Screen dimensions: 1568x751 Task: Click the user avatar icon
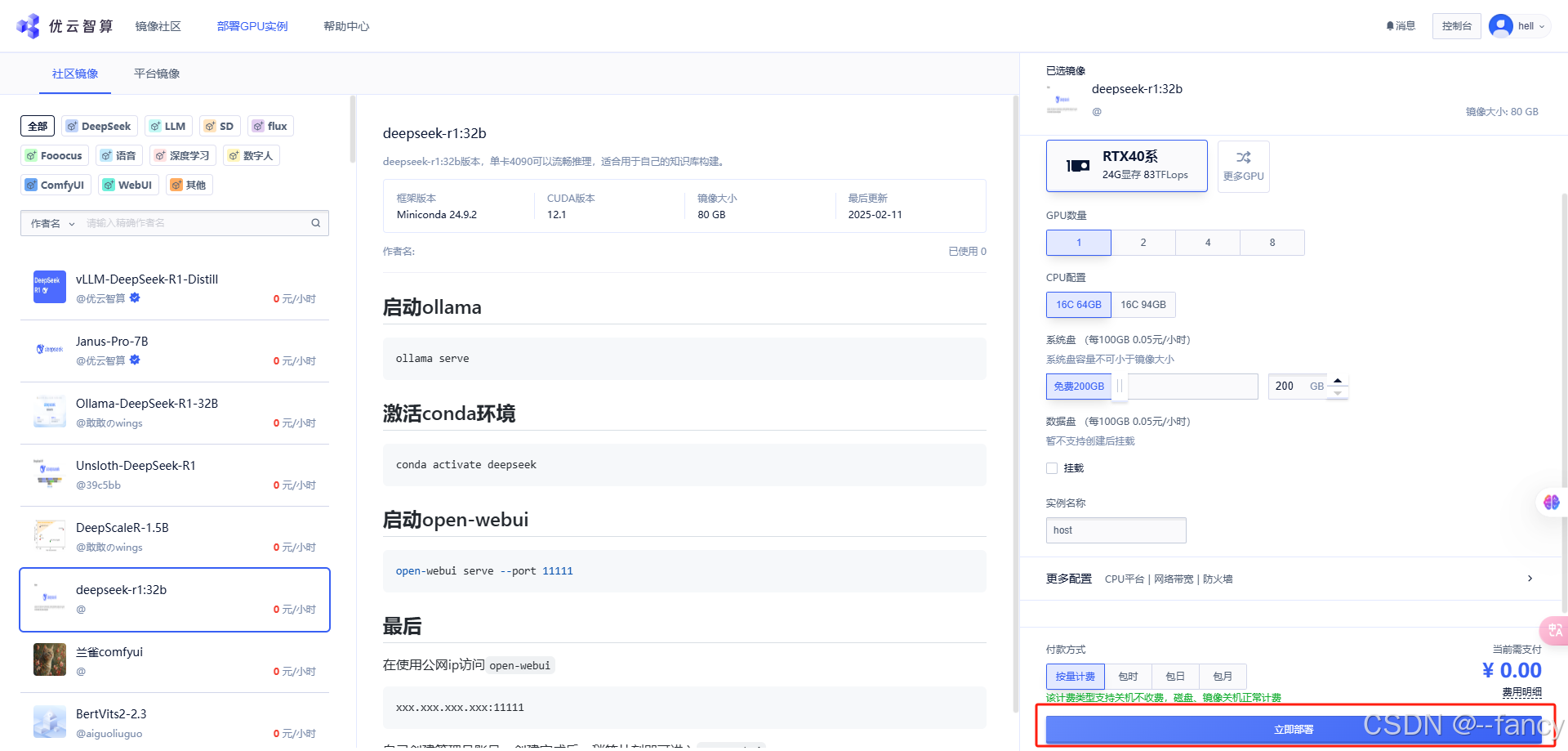(1501, 26)
